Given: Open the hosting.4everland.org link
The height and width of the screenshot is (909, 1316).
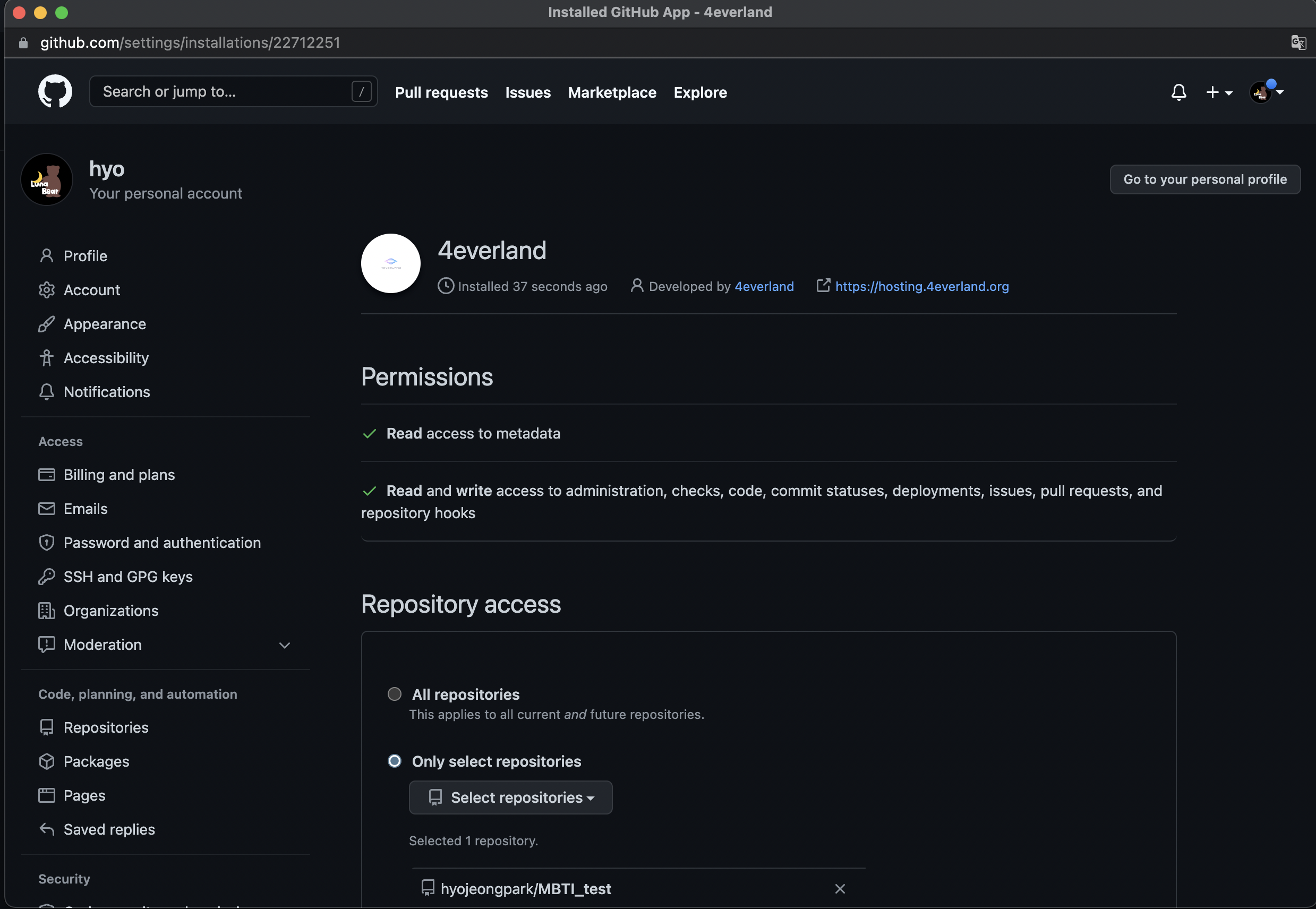Looking at the screenshot, I should [x=921, y=287].
